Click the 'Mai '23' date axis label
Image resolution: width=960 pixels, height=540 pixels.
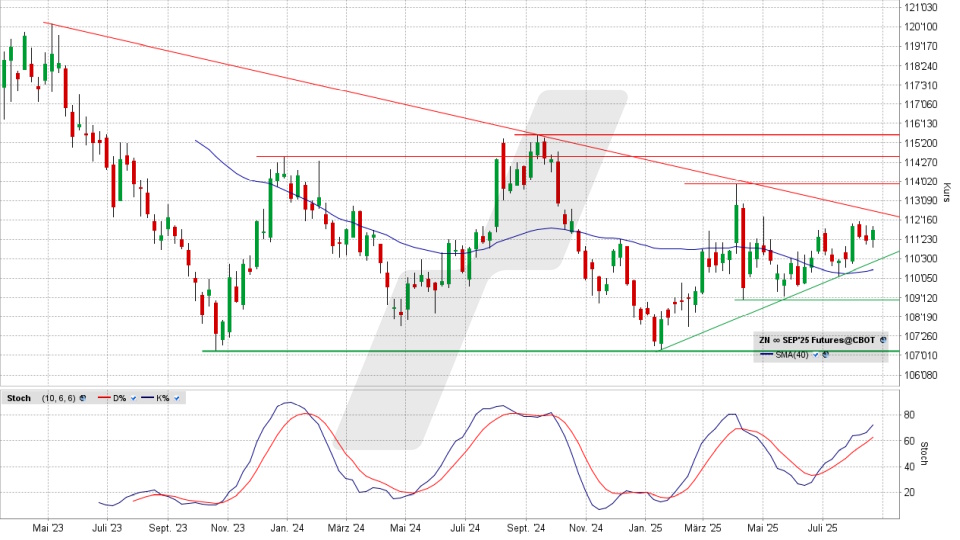48,528
